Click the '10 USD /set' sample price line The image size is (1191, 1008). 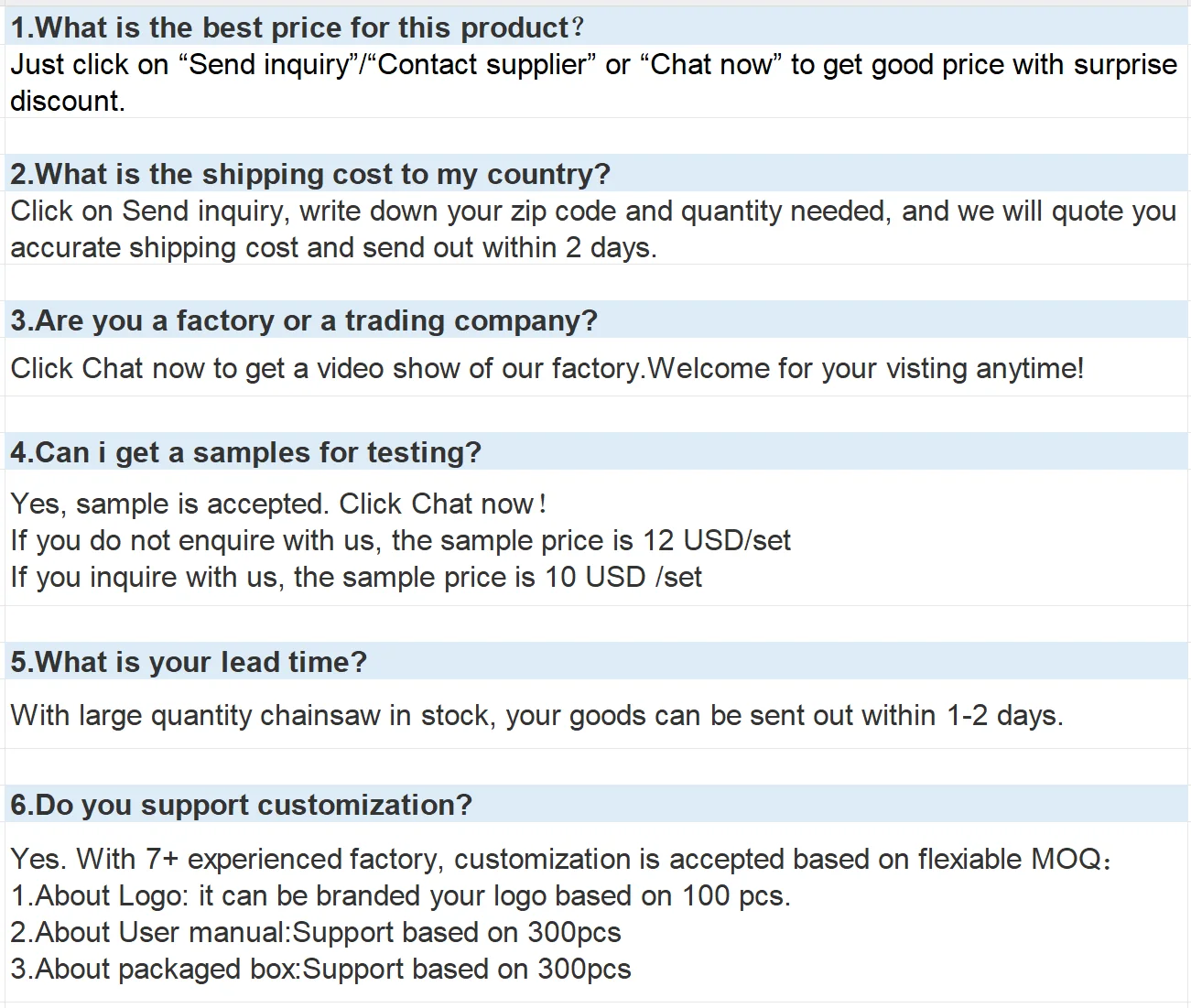coord(356,577)
